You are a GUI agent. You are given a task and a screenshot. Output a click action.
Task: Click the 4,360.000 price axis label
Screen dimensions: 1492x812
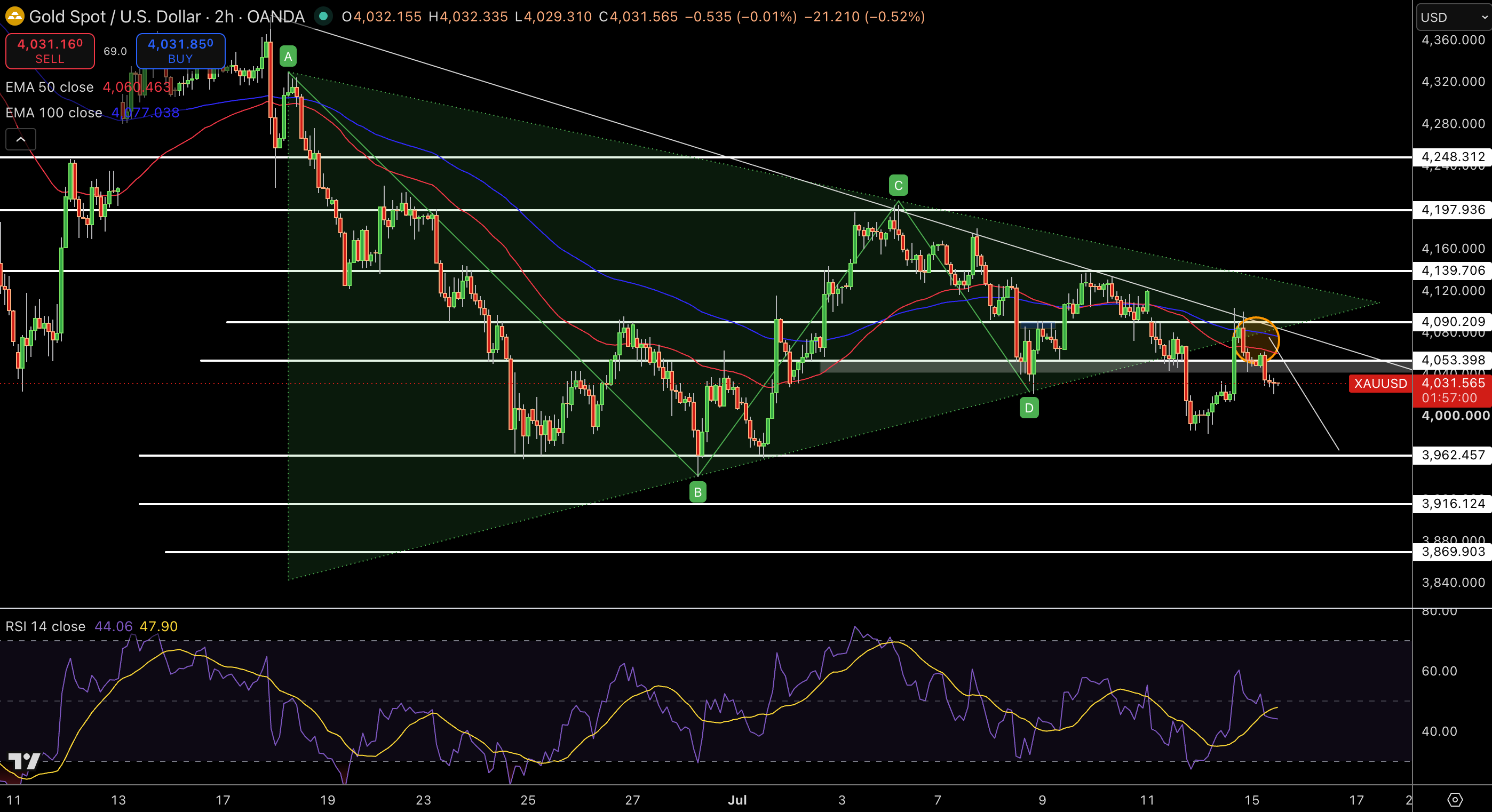coord(1453,40)
